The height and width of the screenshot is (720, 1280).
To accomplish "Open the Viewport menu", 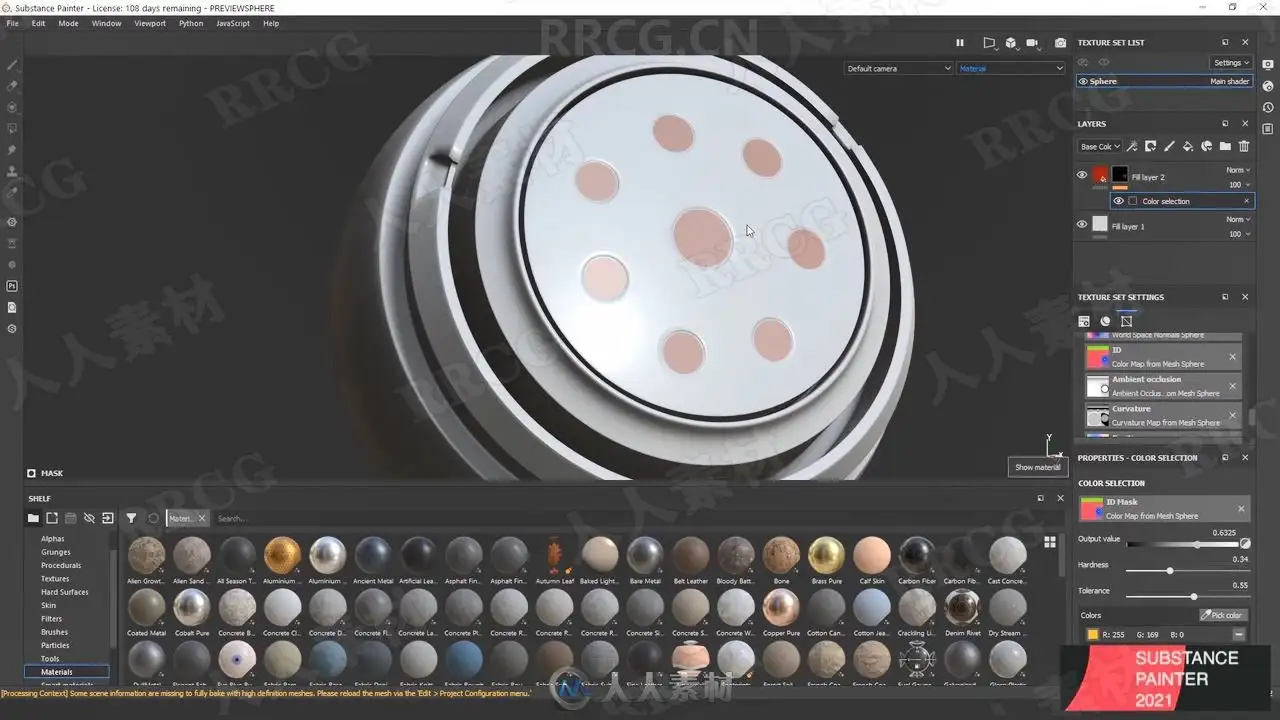I will 150,23.
